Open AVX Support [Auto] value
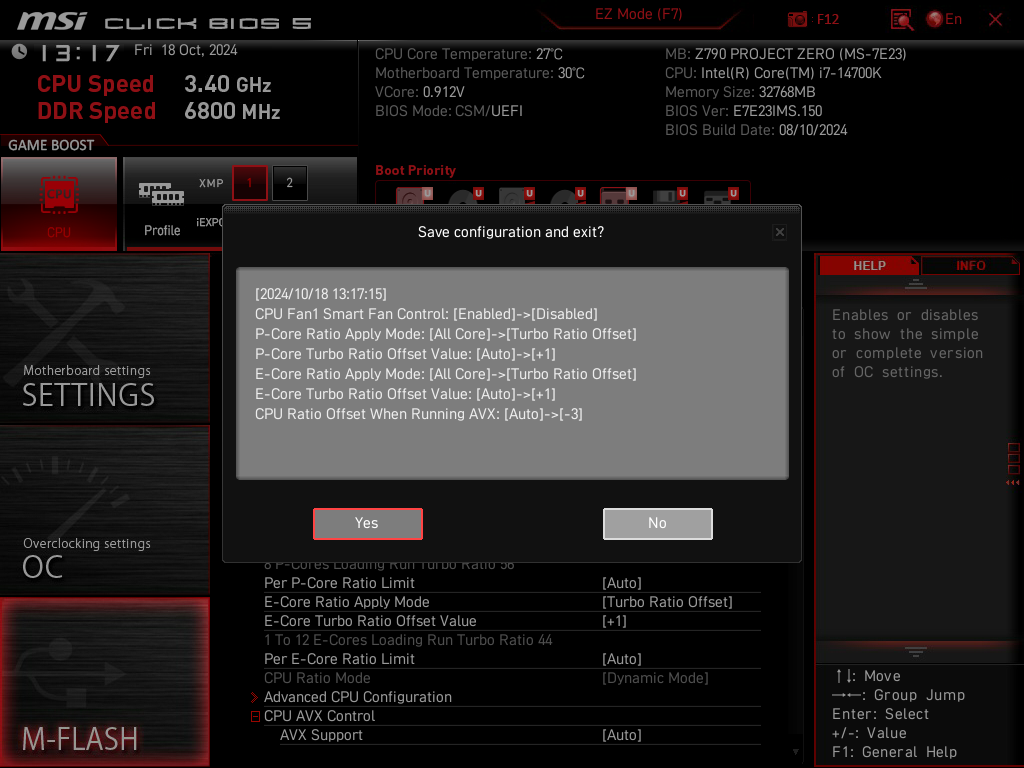The width and height of the screenshot is (1024, 768). tap(622, 735)
